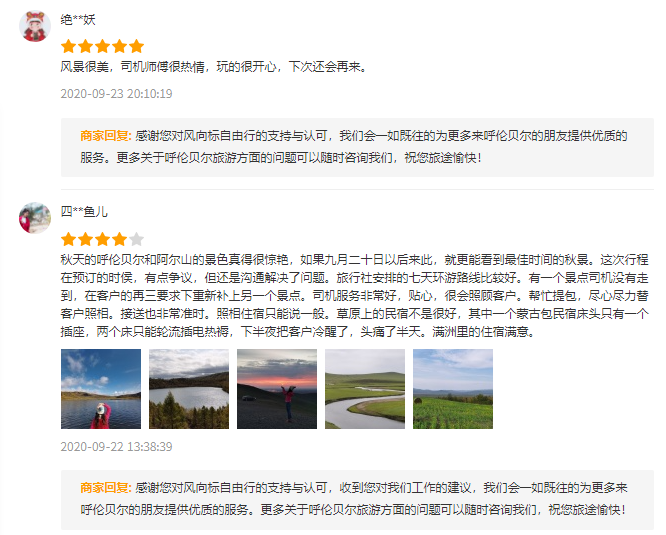The image size is (666, 535).
Task: Open the sunset silhouette photo thumbnail
Action: coord(277,389)
